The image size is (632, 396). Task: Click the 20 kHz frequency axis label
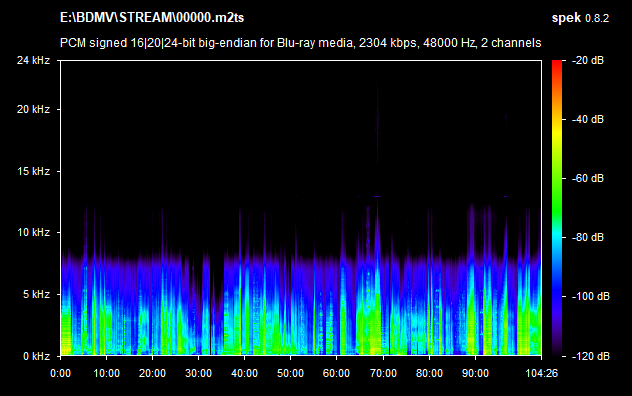33,109
